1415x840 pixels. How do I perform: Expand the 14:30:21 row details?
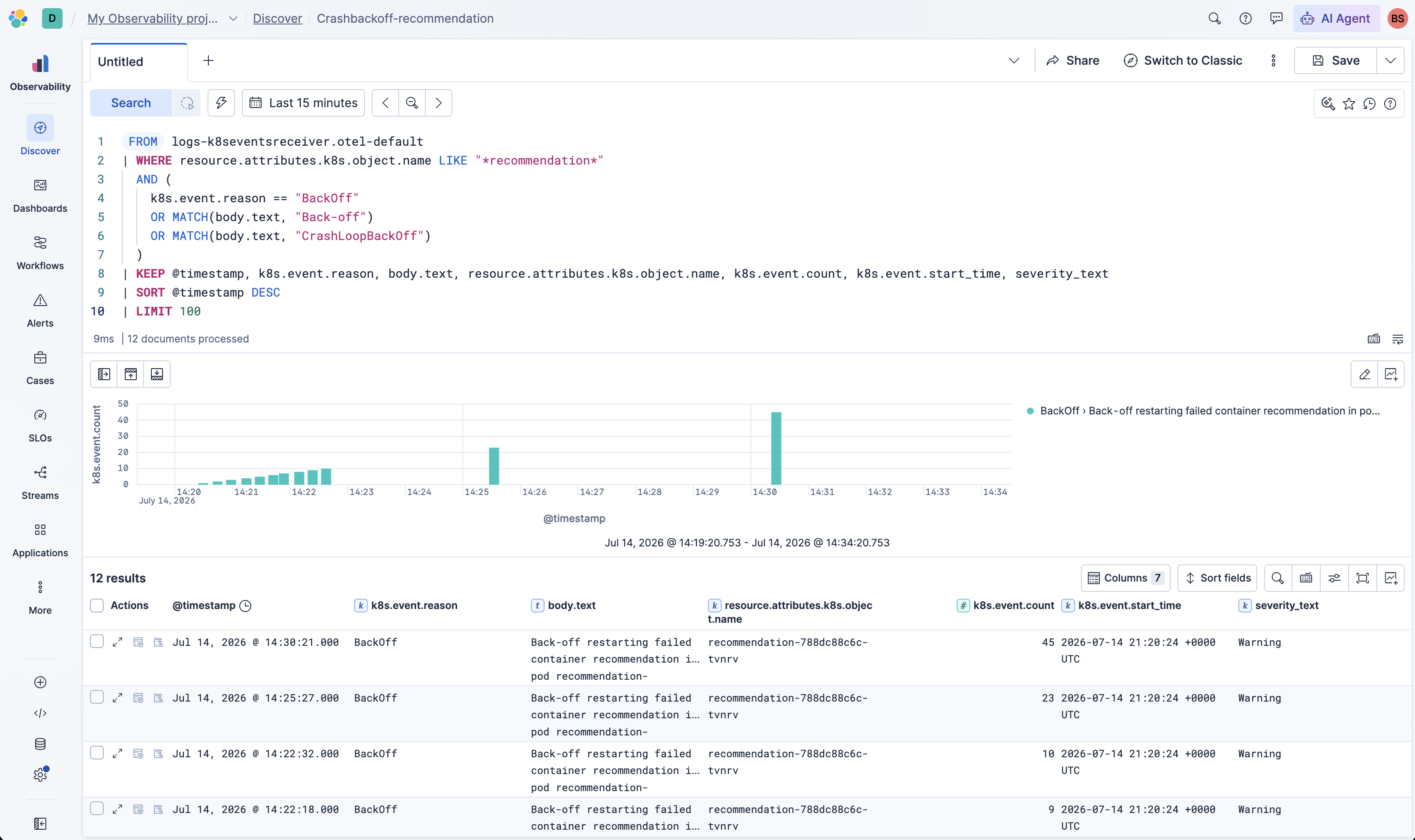point(117,642)
